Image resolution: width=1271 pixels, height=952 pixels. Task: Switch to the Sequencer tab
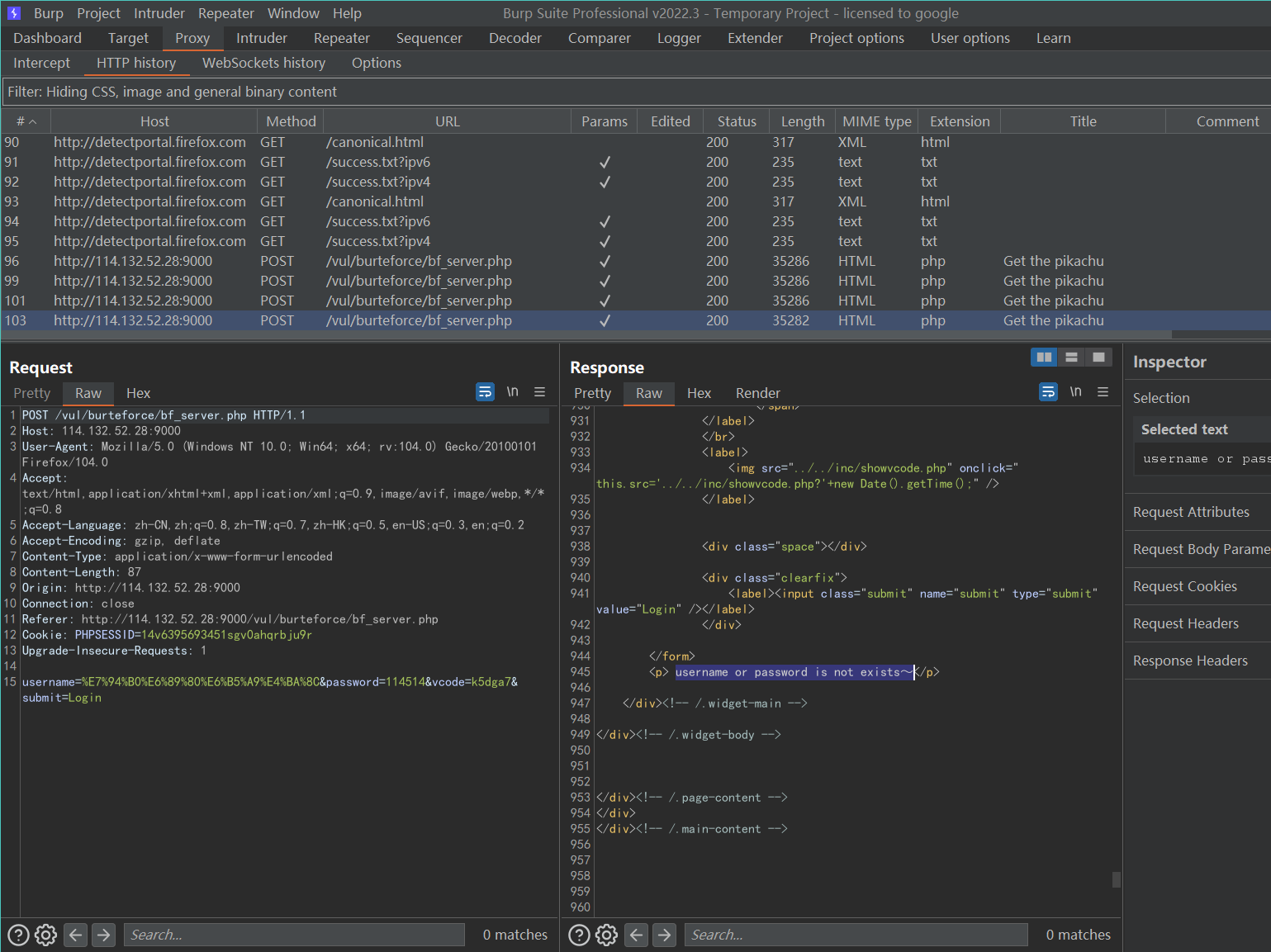(x=429, y=38)
